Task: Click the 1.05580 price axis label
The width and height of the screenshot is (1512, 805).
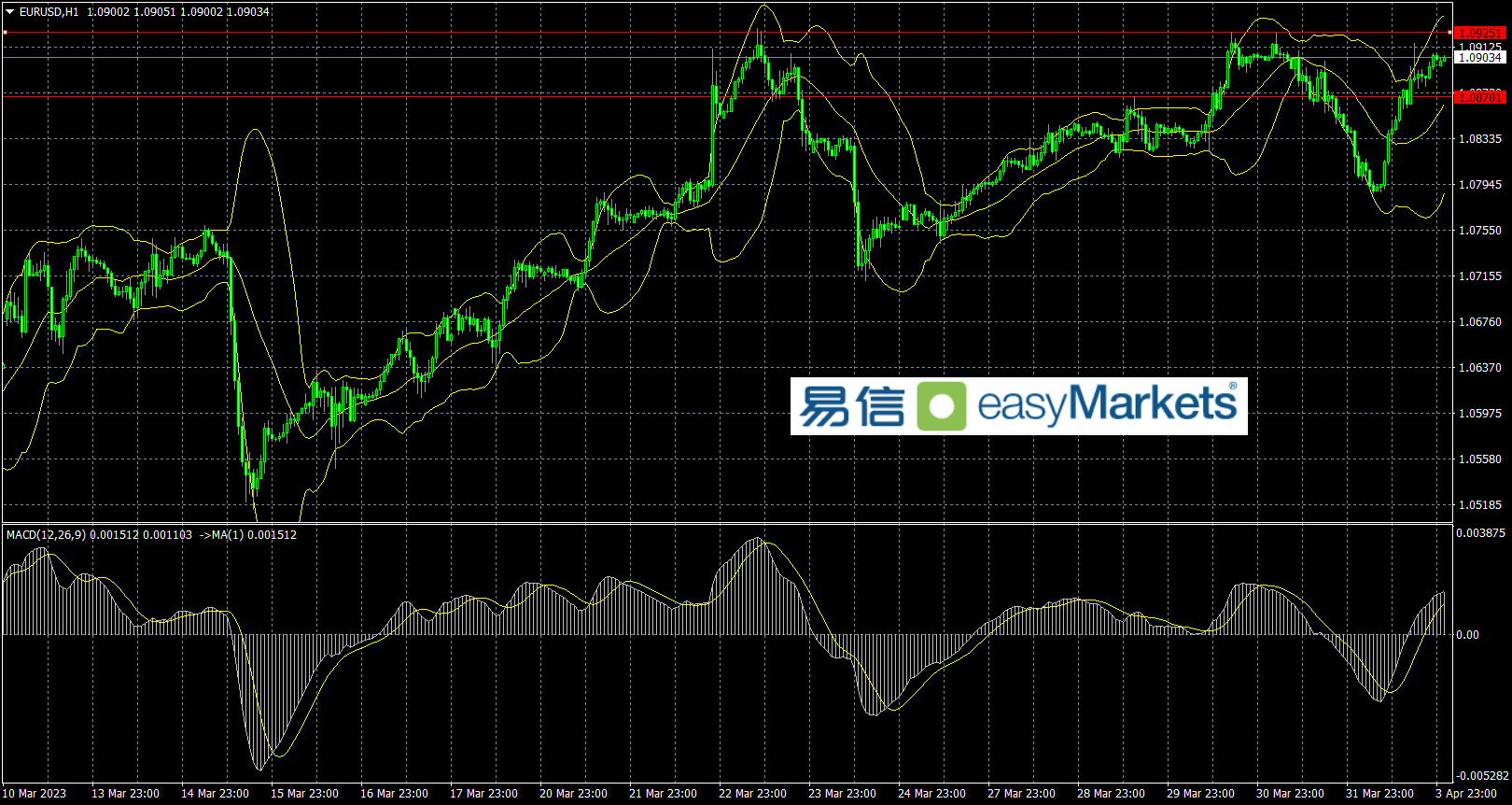Action: [x=1480, y=459]
